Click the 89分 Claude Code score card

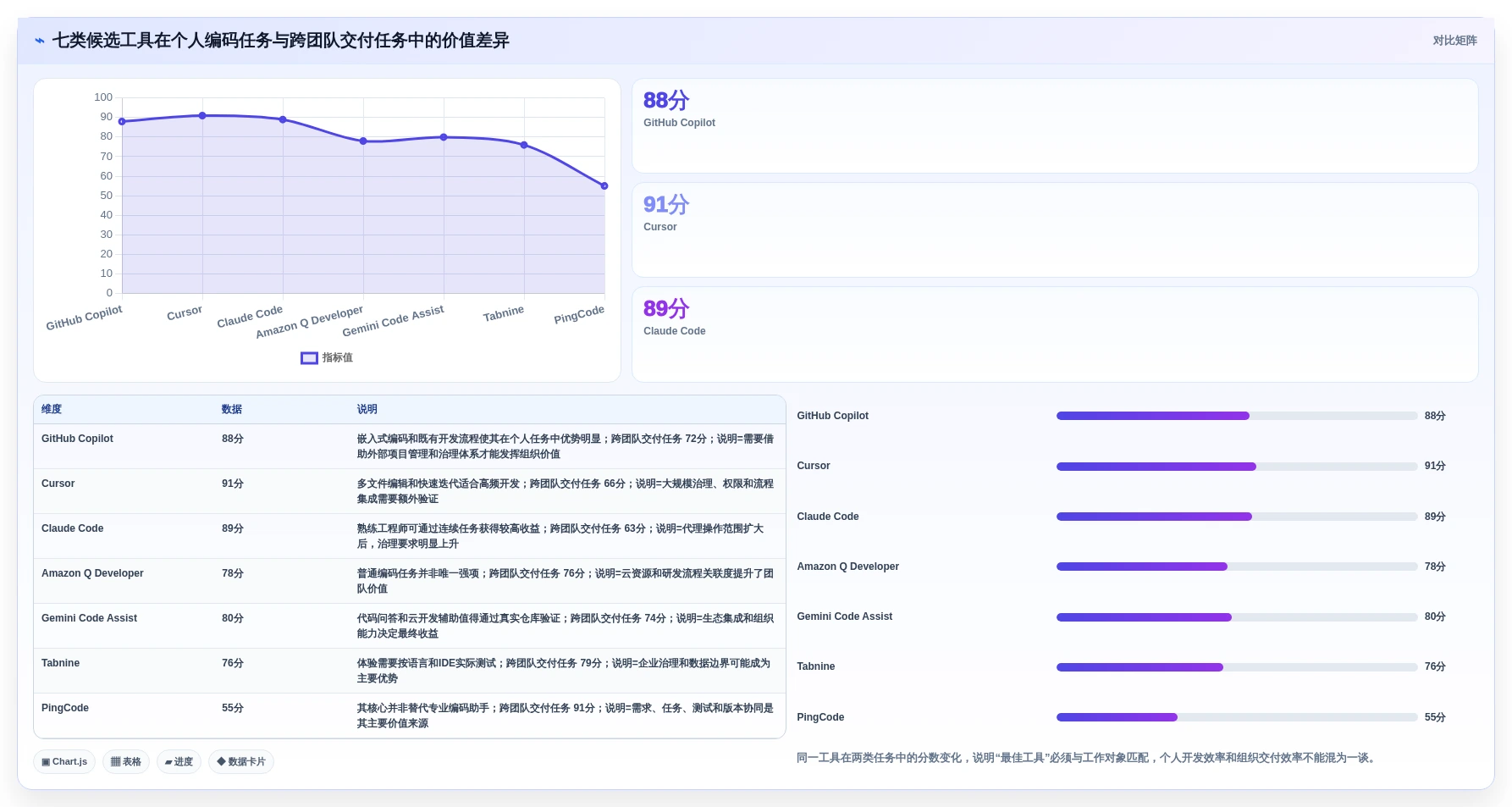click(1055, 334)
